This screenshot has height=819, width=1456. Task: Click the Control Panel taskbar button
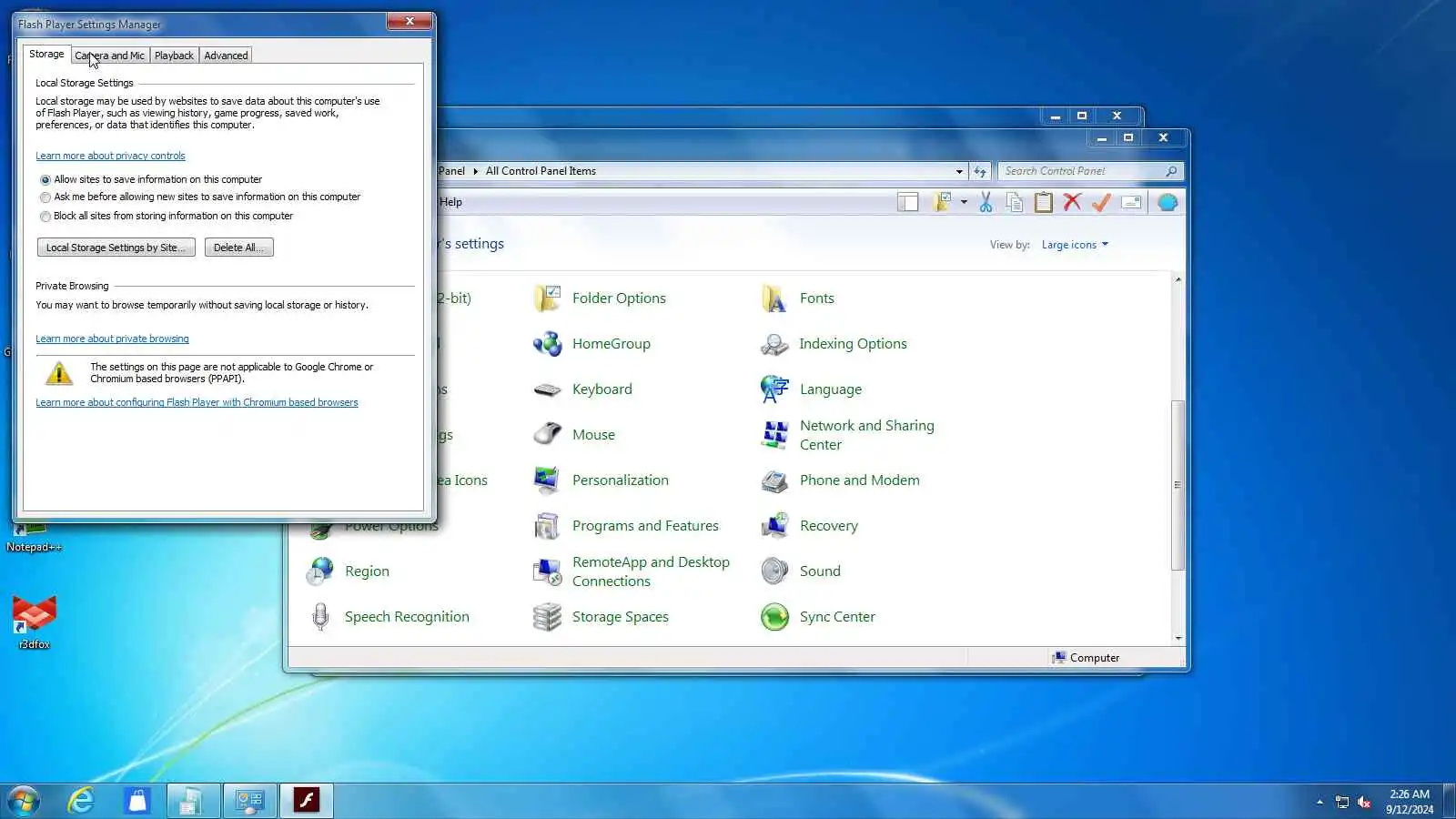tap(249, 801)
